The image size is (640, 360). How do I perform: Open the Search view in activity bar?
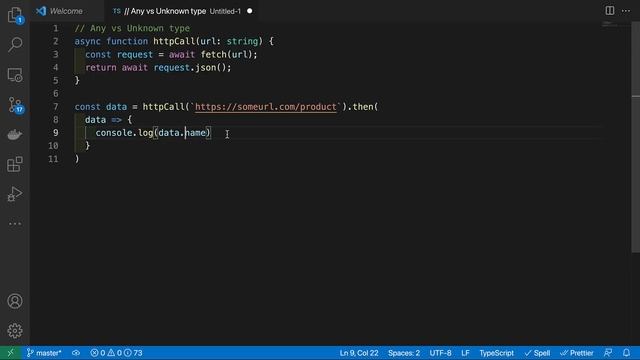coord(15,44)
